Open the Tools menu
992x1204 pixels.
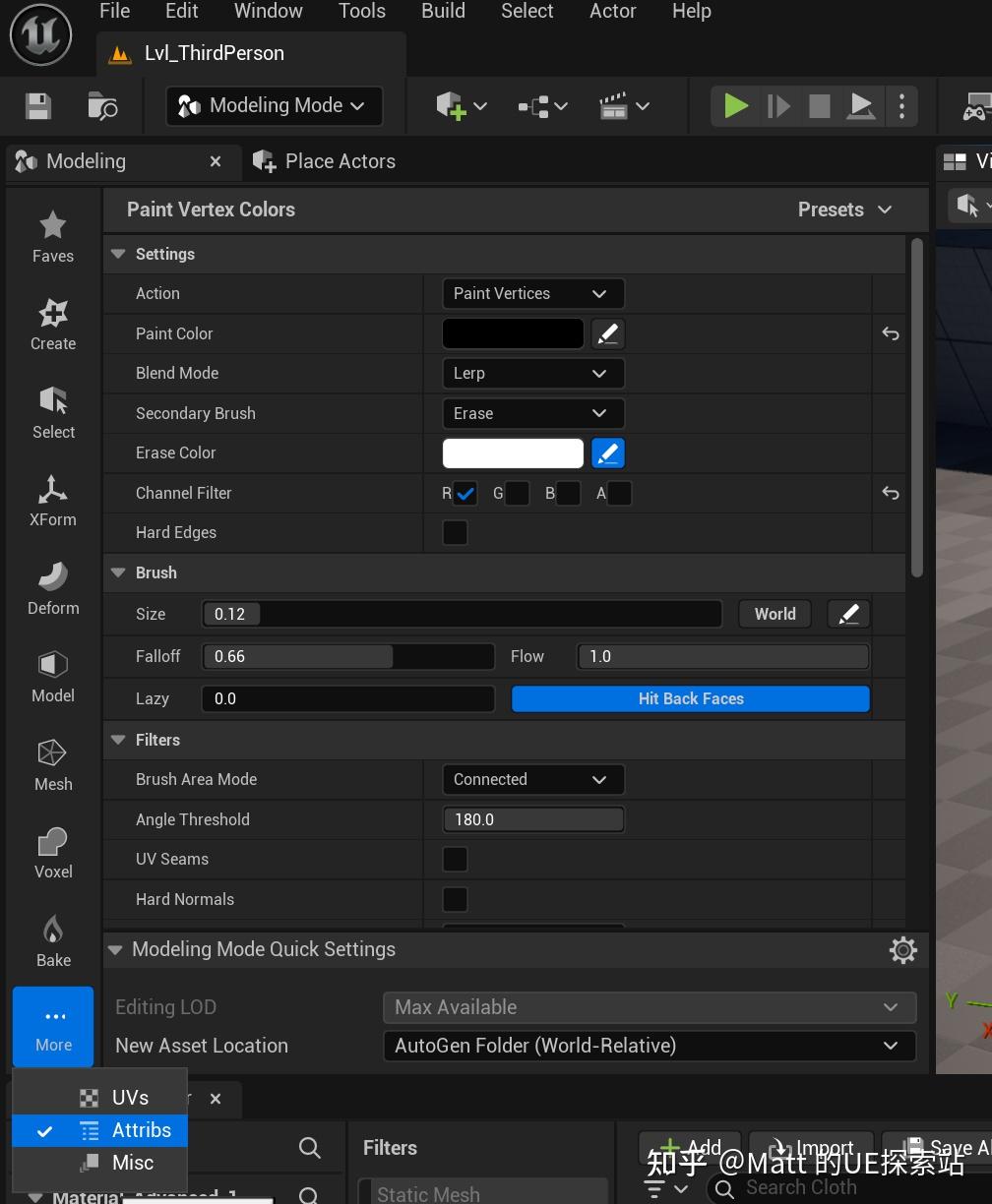(361, 12)
